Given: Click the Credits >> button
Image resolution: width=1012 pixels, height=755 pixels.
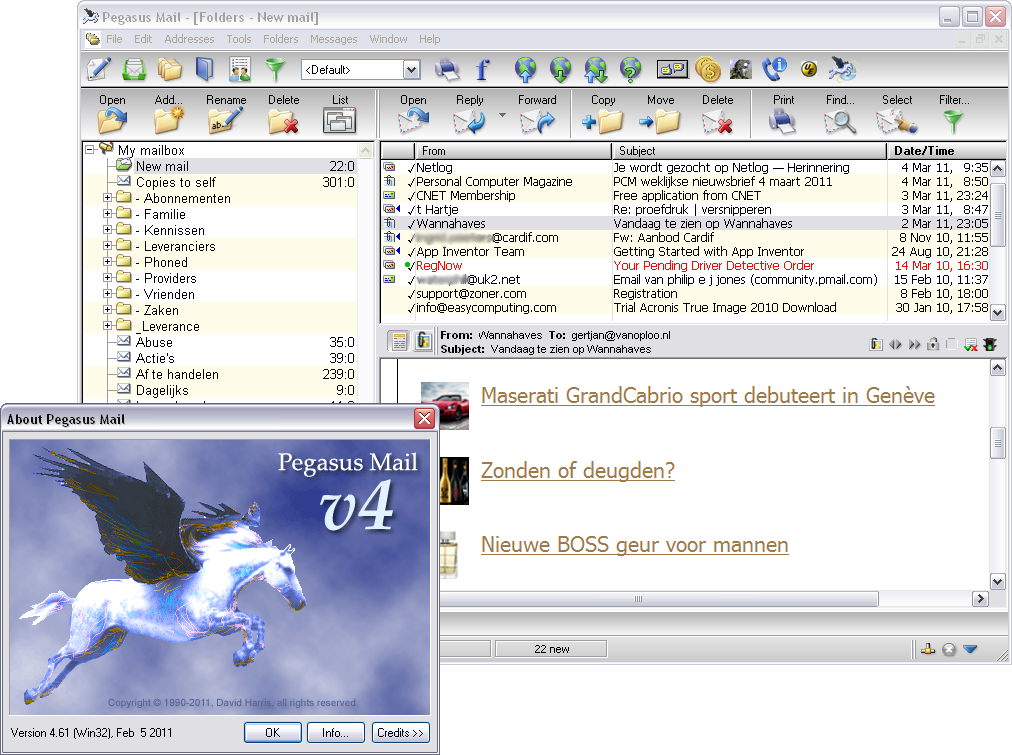Looking at the screenshot, I should click(400, 733).
